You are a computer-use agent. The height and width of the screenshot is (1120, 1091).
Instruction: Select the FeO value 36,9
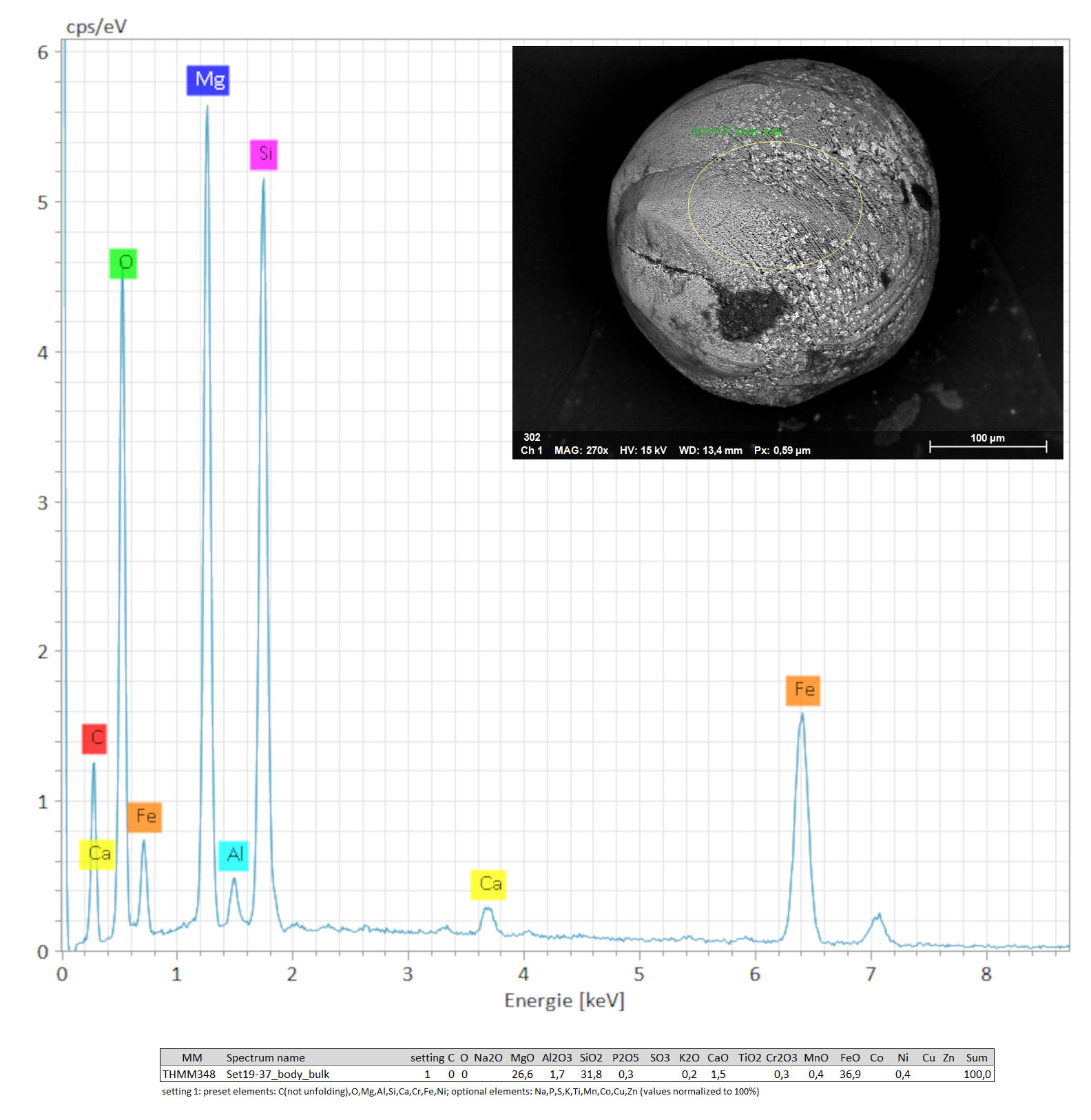pos(850,1074)
